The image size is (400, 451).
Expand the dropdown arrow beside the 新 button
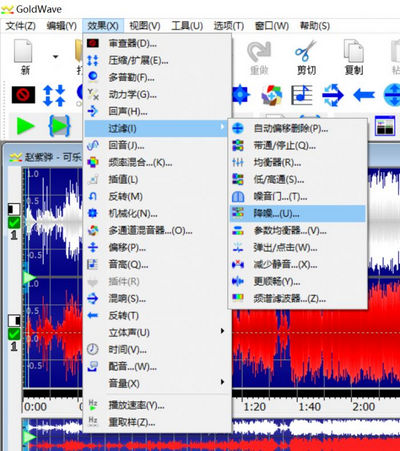[55, 57]
